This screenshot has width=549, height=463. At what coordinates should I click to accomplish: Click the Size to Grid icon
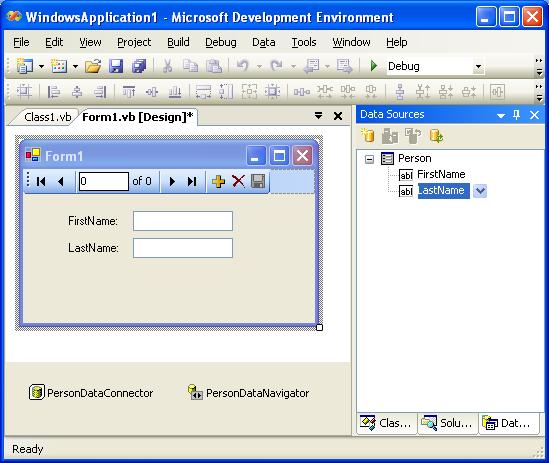[x=272, y=92]
